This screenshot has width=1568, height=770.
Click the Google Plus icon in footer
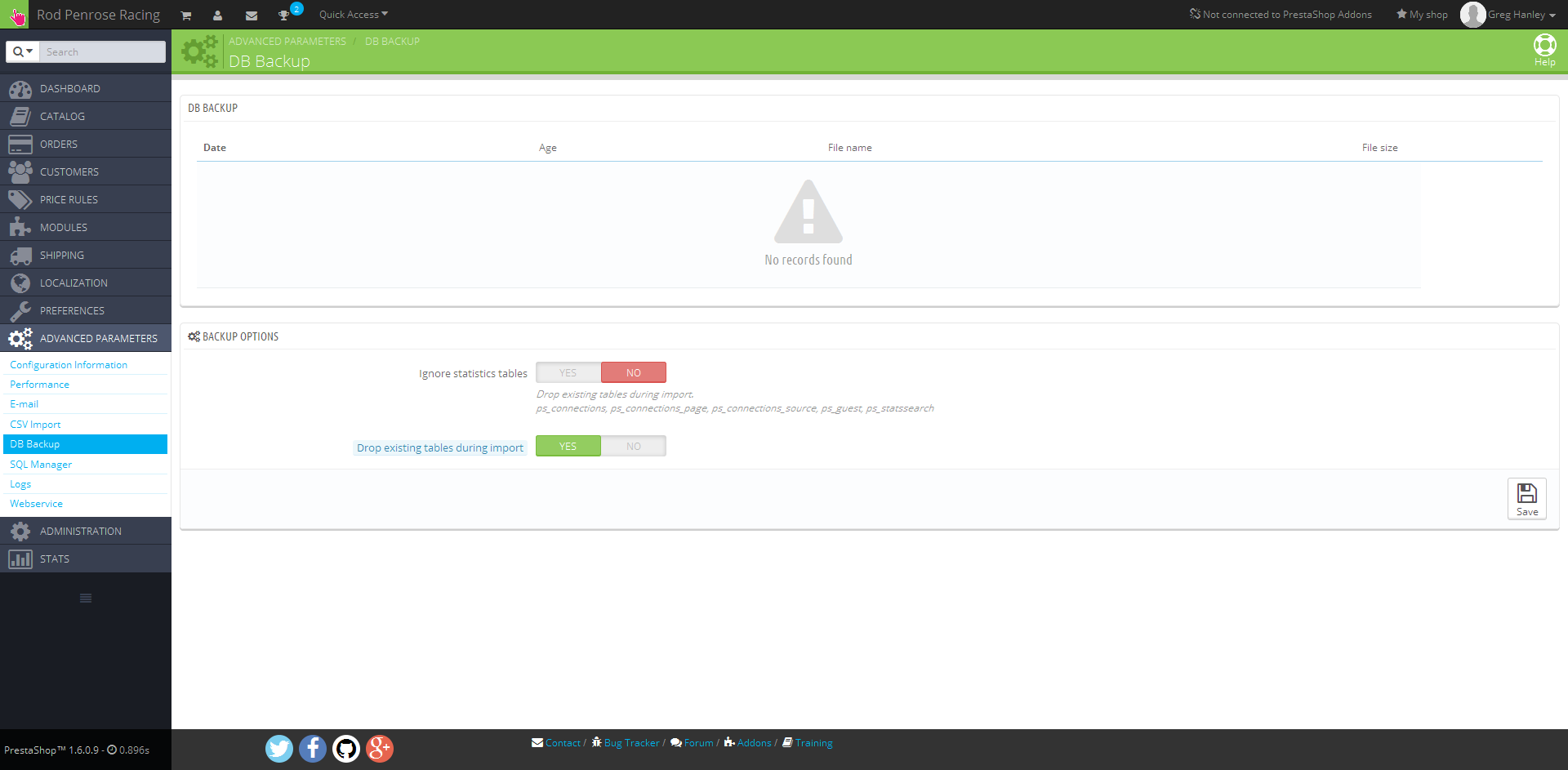[x=380, y=749]
